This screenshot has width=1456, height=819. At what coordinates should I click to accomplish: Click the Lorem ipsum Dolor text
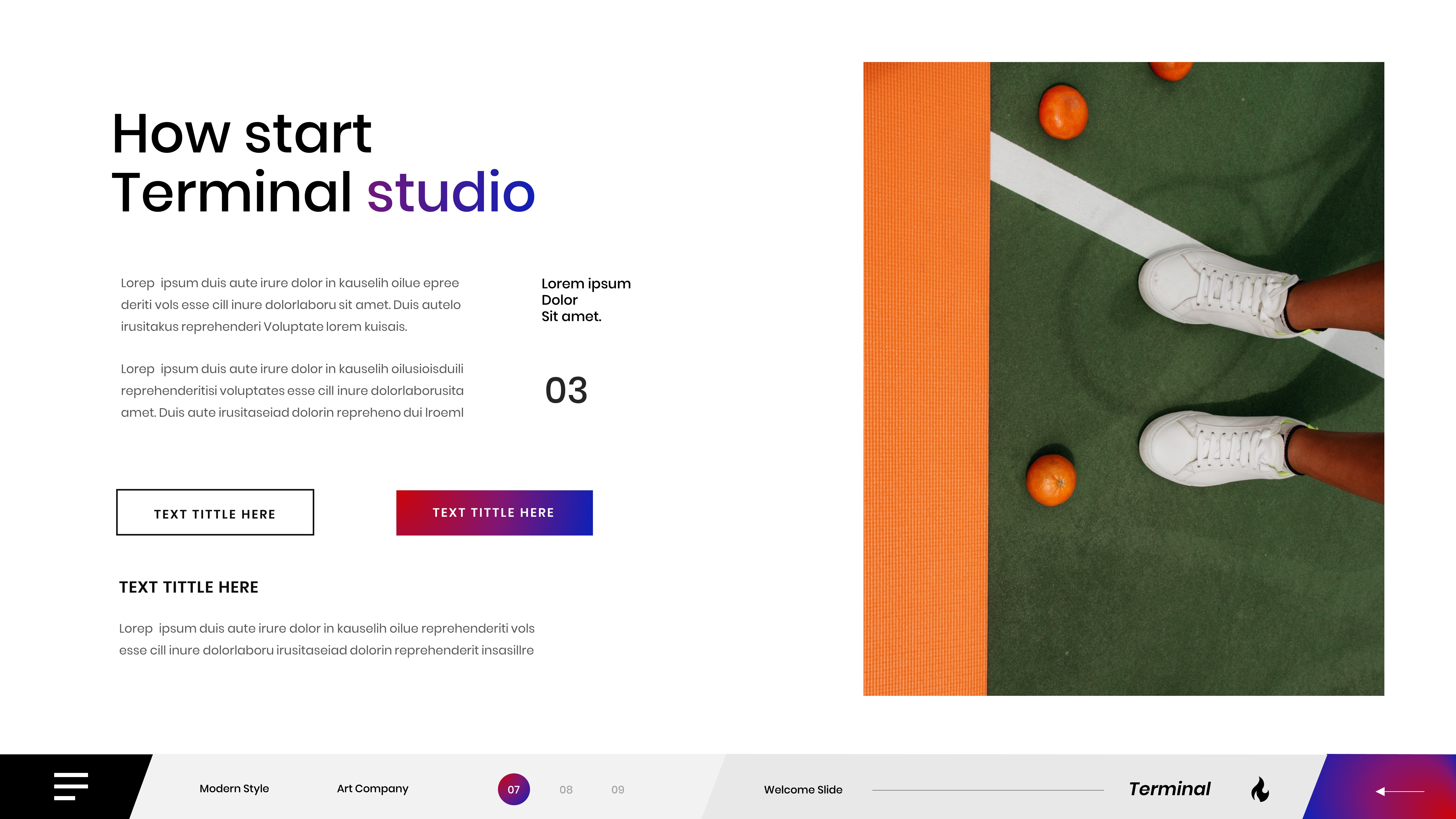(586, 300)
